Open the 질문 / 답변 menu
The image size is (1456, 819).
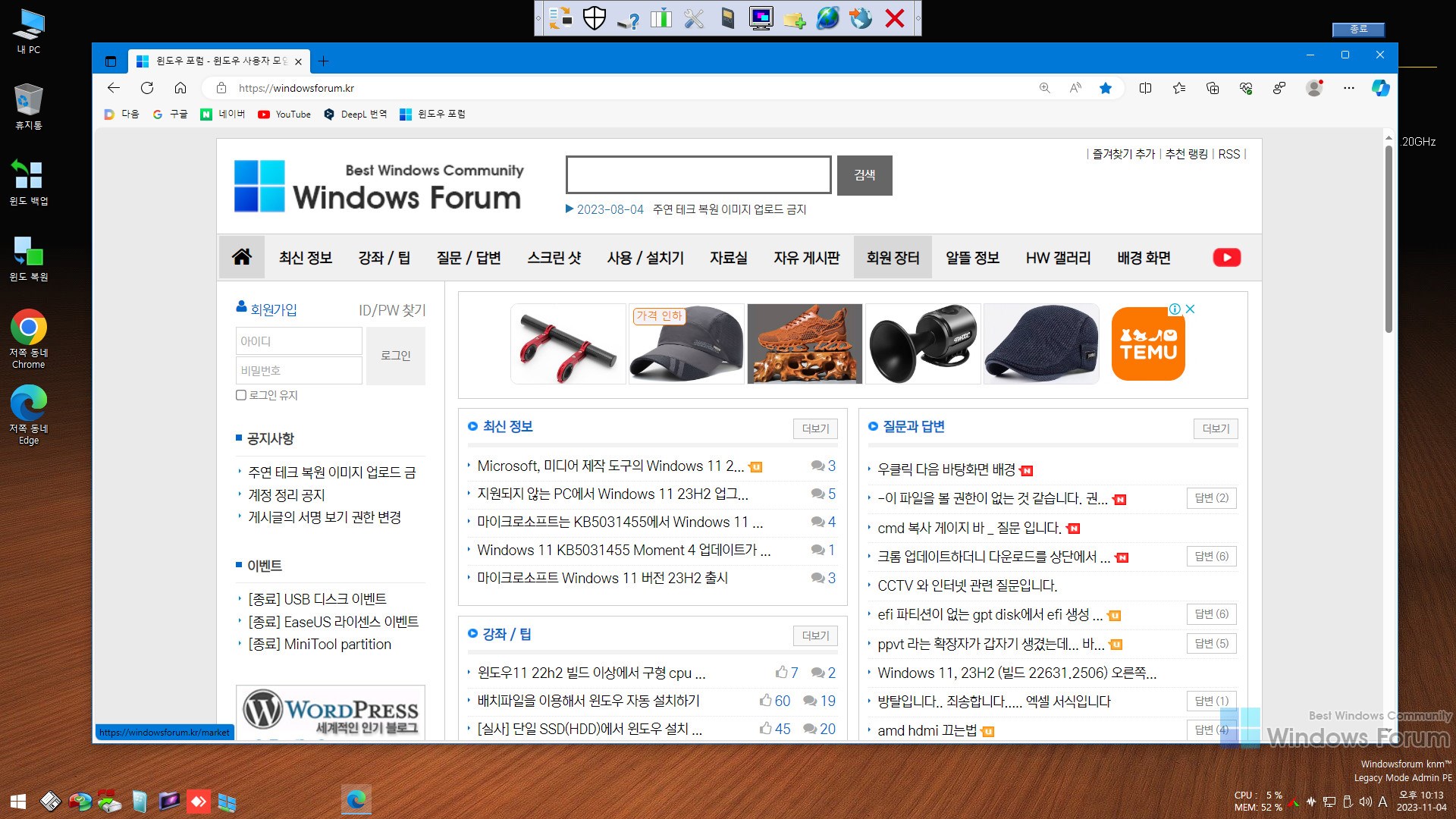pyautogui.click(x=469, y=258)
